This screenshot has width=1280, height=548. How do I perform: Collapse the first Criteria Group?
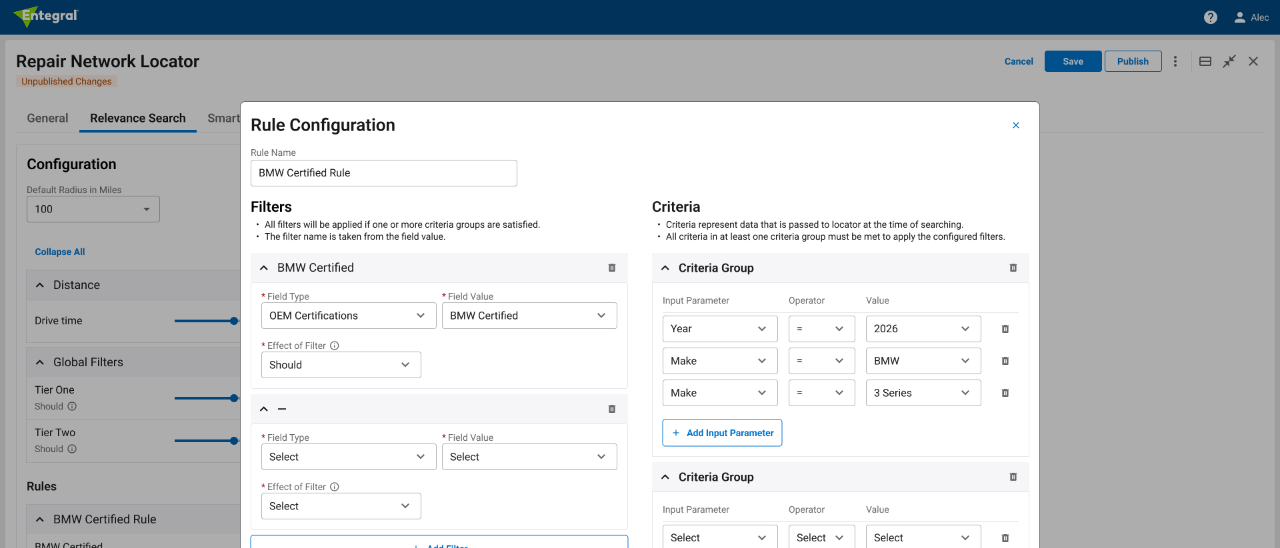[665, 268]
